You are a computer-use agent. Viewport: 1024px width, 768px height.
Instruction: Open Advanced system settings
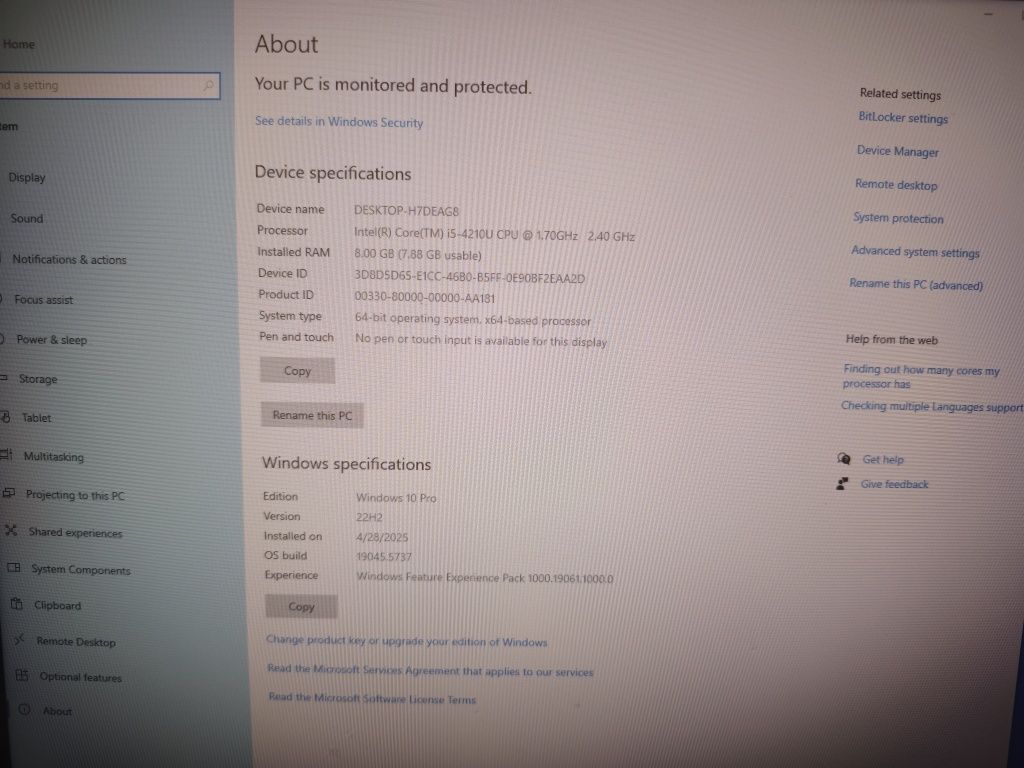[915, 251]
